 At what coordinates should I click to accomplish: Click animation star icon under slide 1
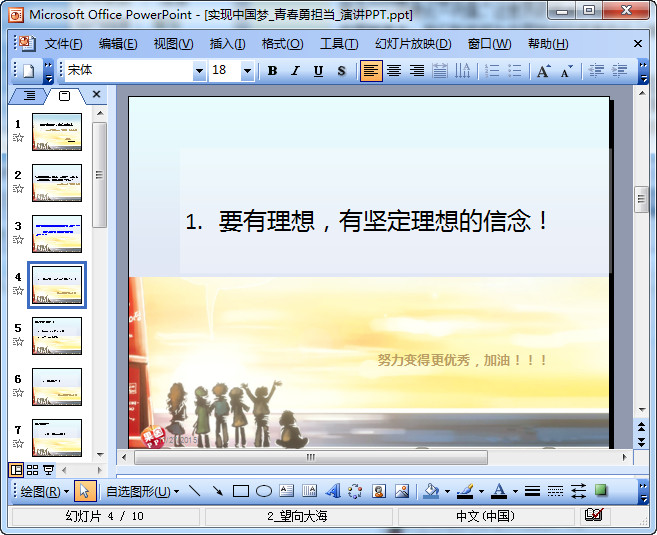coord(18,137)
